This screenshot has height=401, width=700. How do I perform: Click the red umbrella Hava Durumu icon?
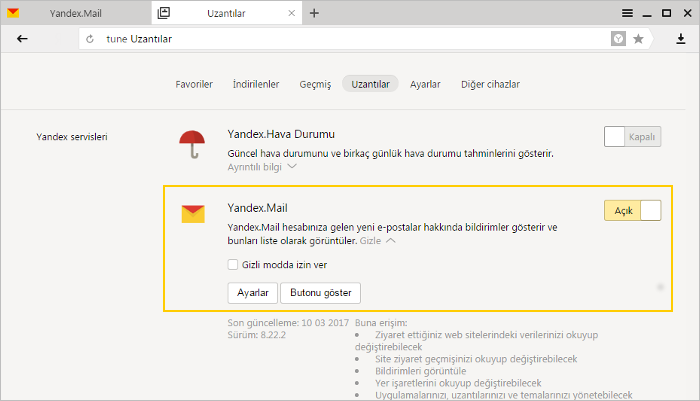192,144
